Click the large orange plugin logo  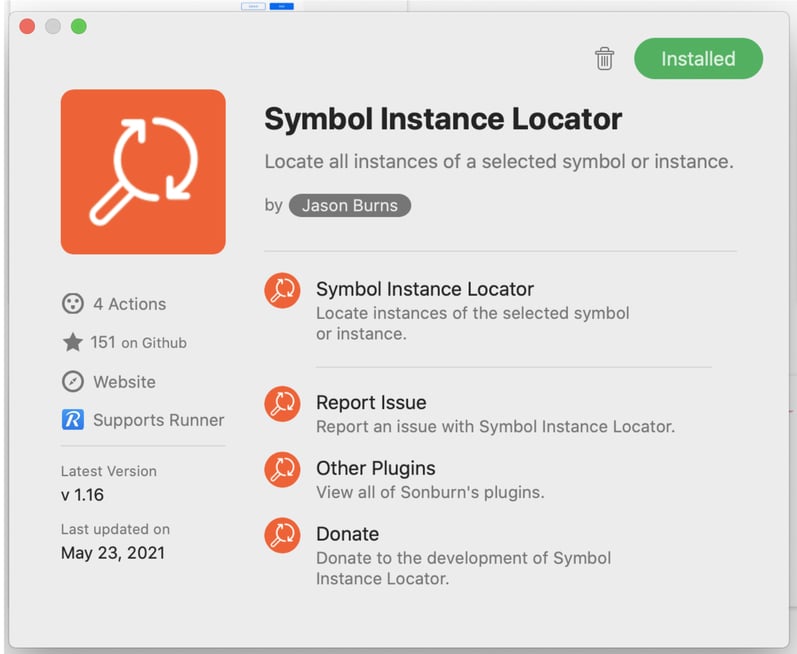143,172
